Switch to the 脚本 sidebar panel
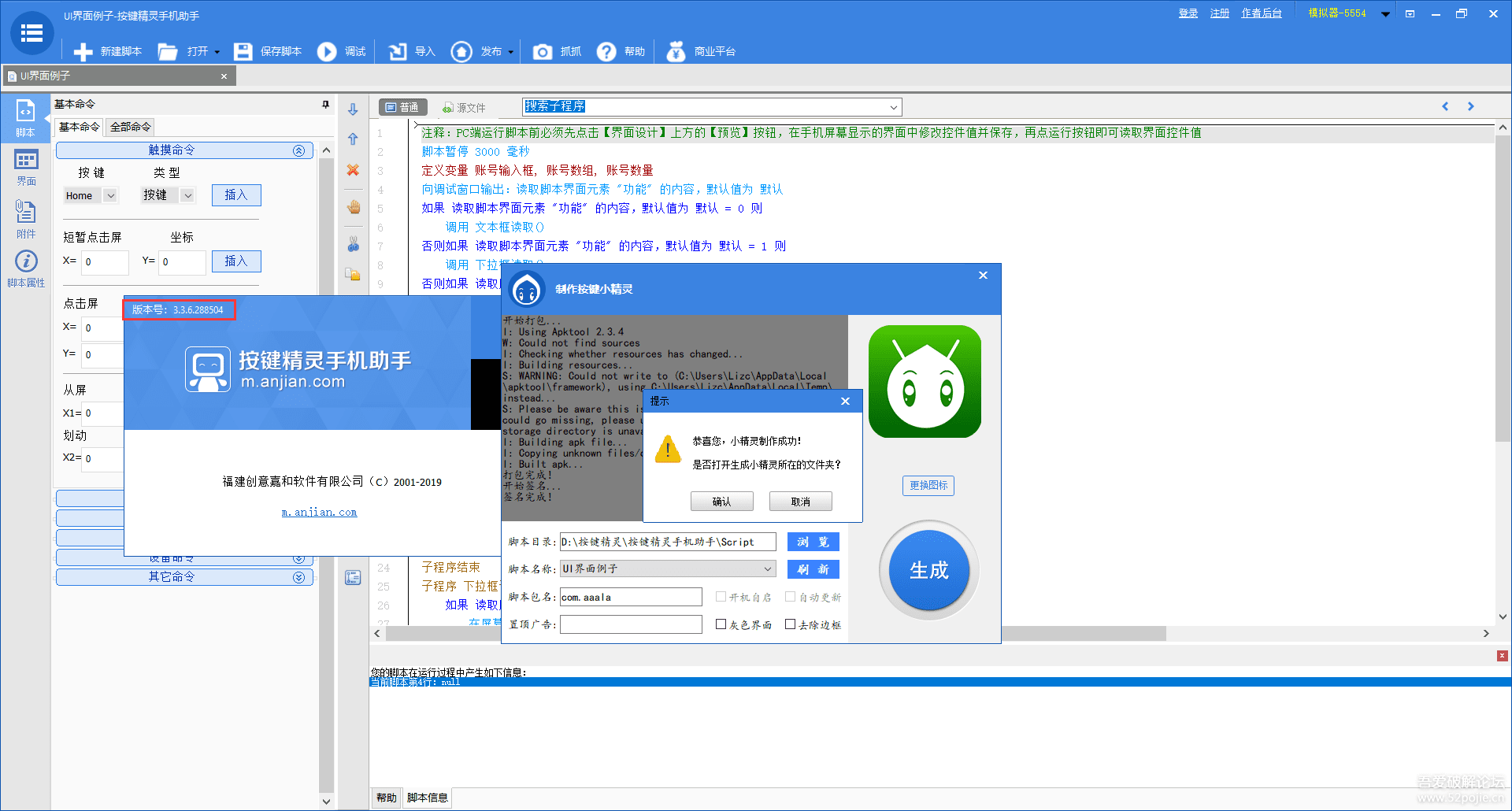The height and width of the screenshot is (811, 1512). click(25, 118)
